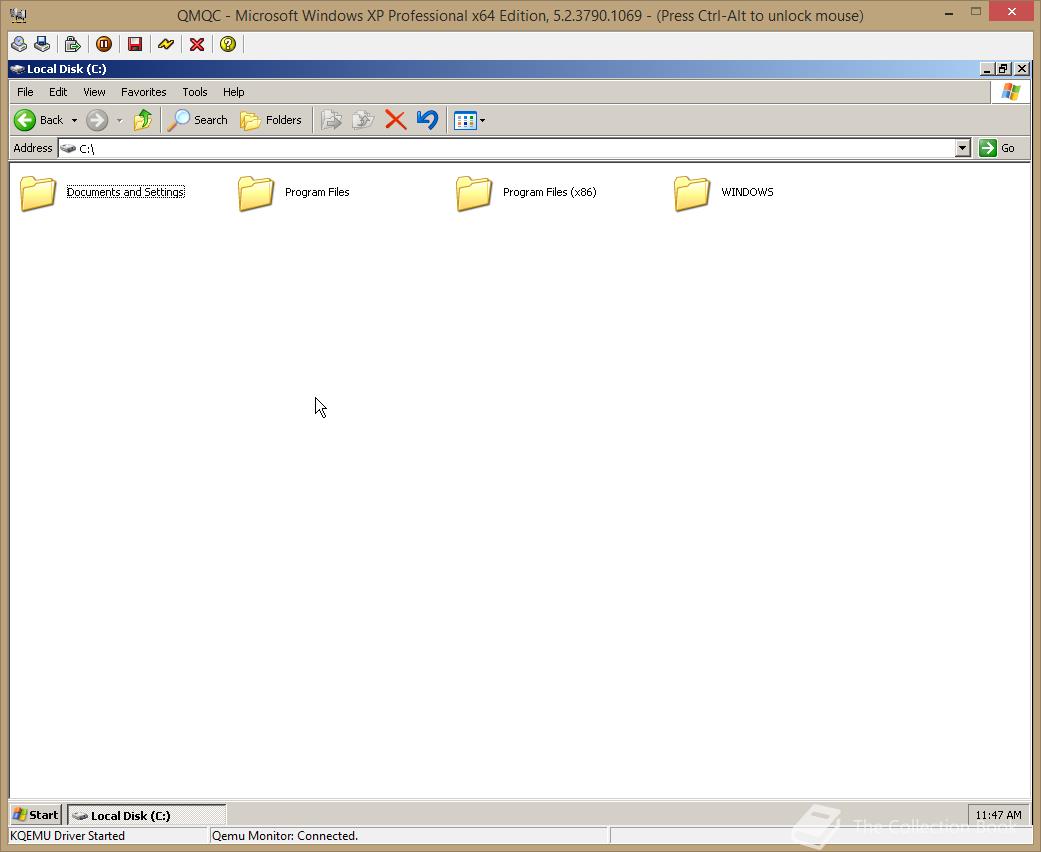Click the Go button

click(998, 148)
